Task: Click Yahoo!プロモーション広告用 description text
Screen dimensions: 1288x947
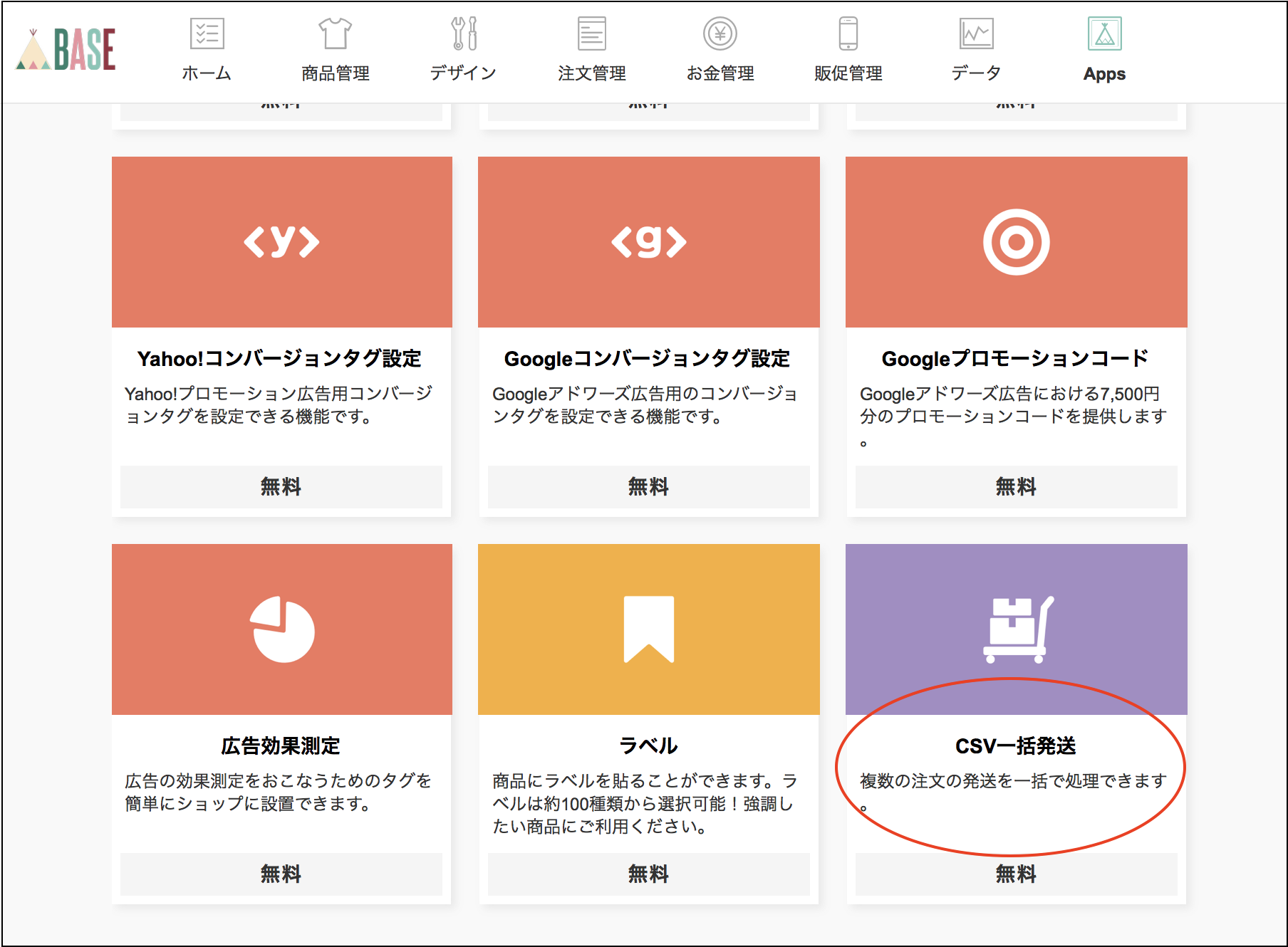Action: [279, 404]
